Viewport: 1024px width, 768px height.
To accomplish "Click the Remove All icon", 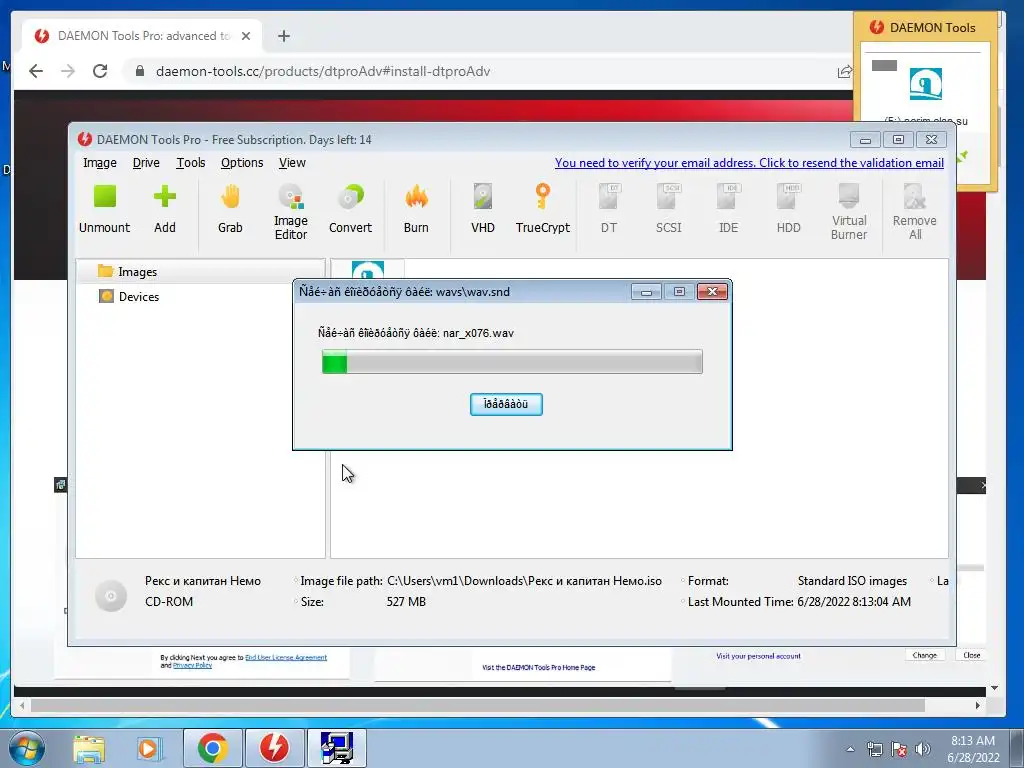I will [x=914, y=212].
